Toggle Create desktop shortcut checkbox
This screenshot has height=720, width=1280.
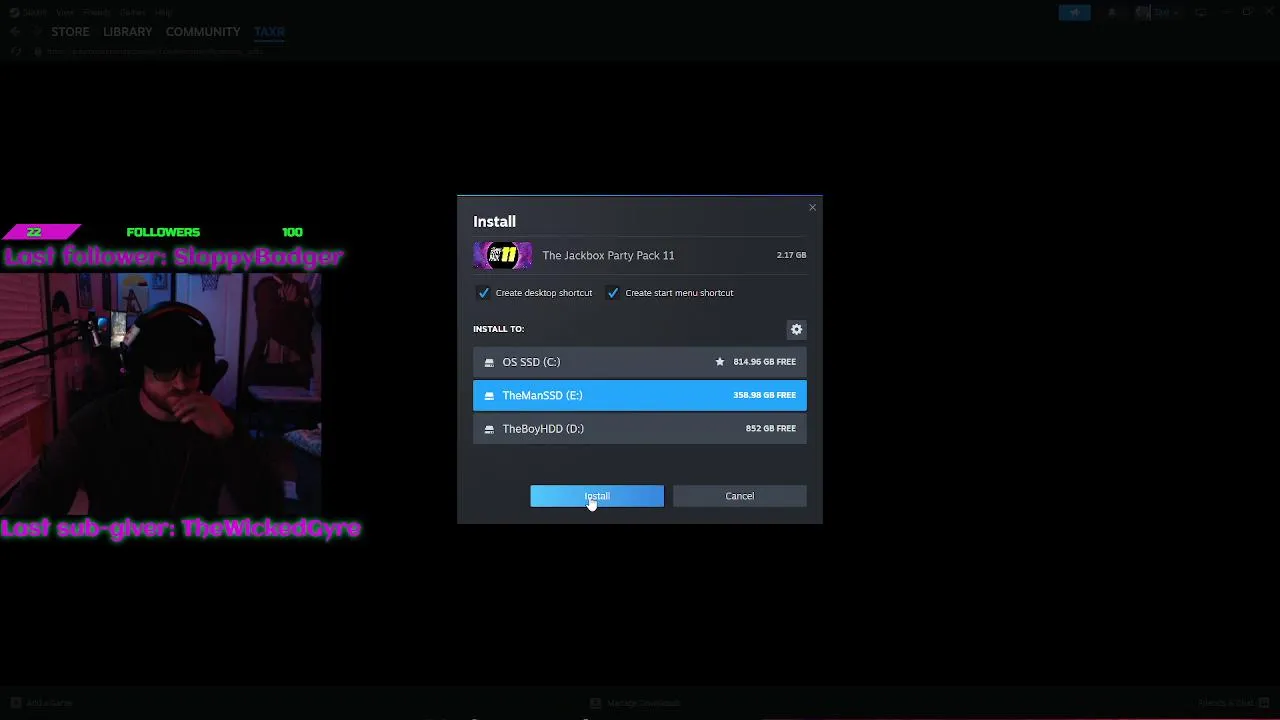coord(484,293)
